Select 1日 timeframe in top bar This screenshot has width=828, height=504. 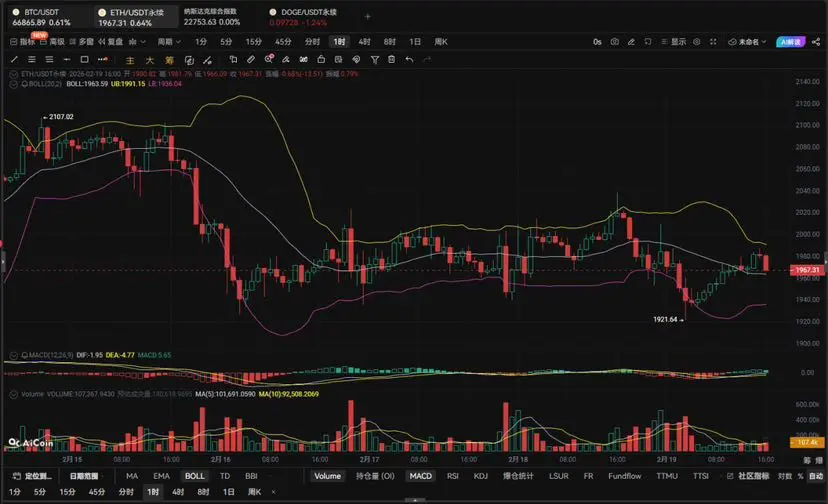tap(415, 42)
